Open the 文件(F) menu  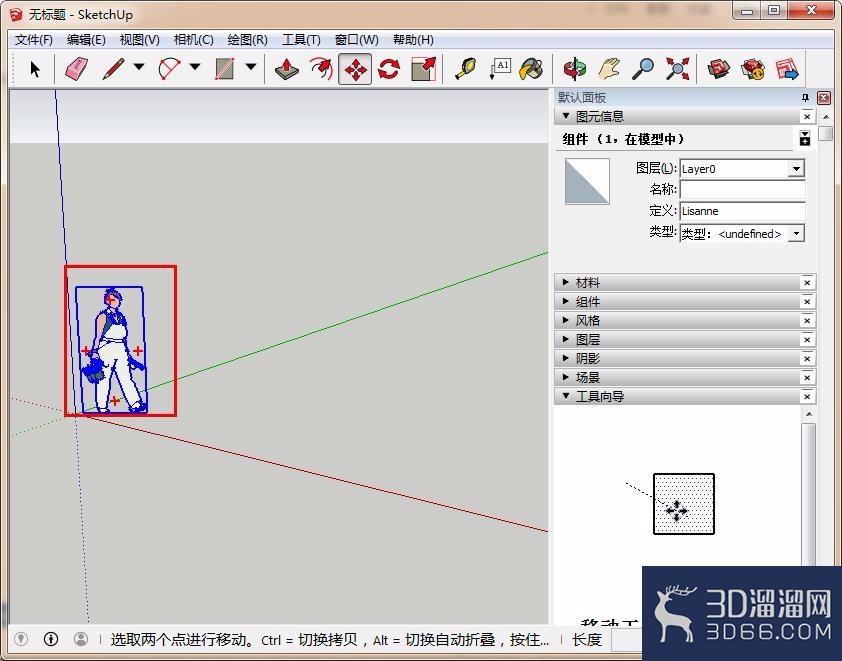tap(34, 40)
